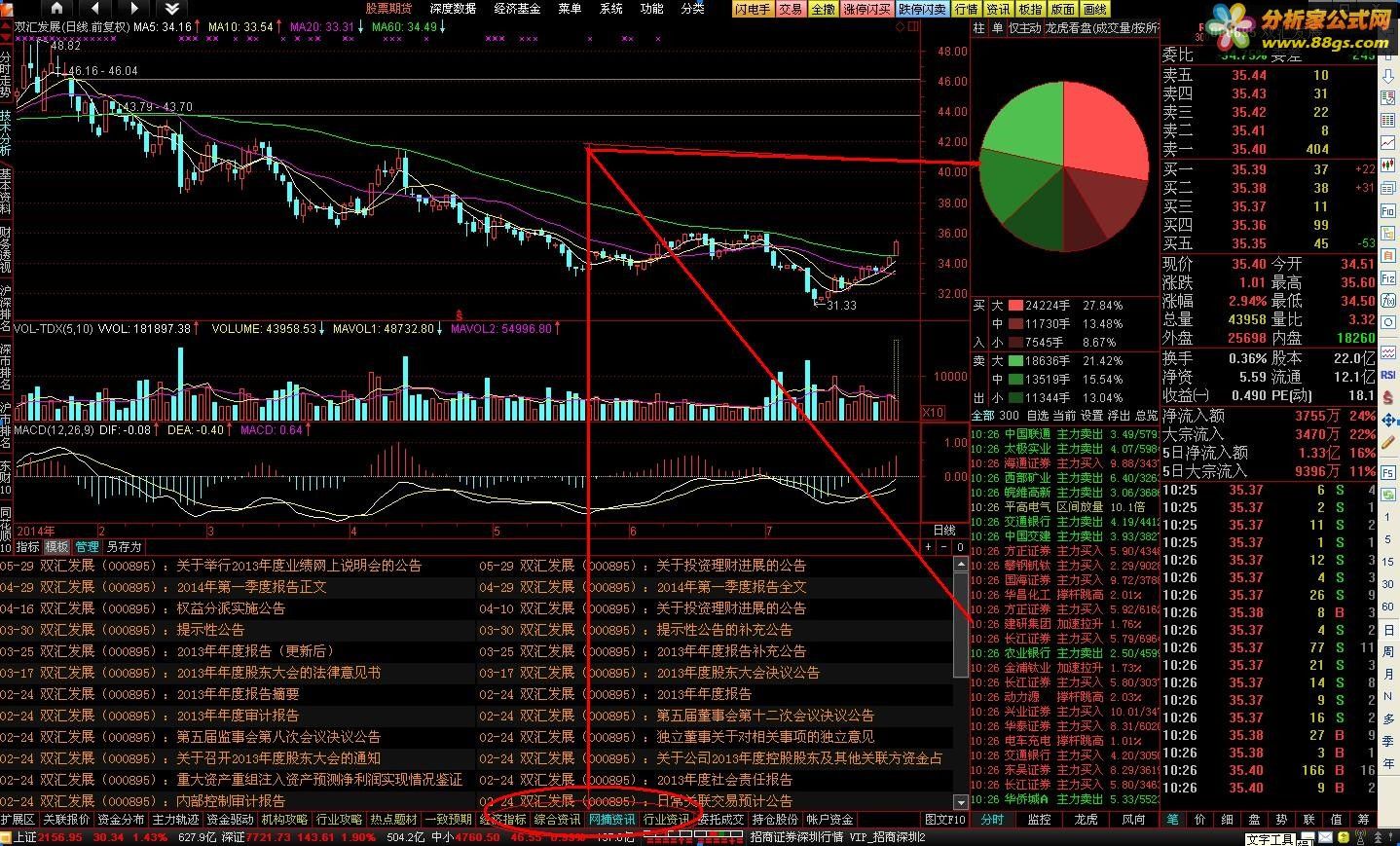Select the 60 minute period on right strip
The image size is (1400, 846).
tap(1389, 607)
